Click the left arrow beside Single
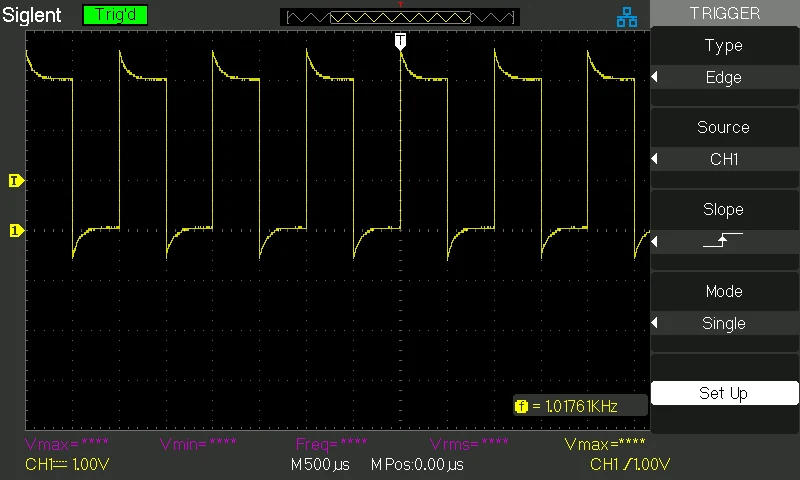Screen dimensions: 800x480 [x=655, y=323]
